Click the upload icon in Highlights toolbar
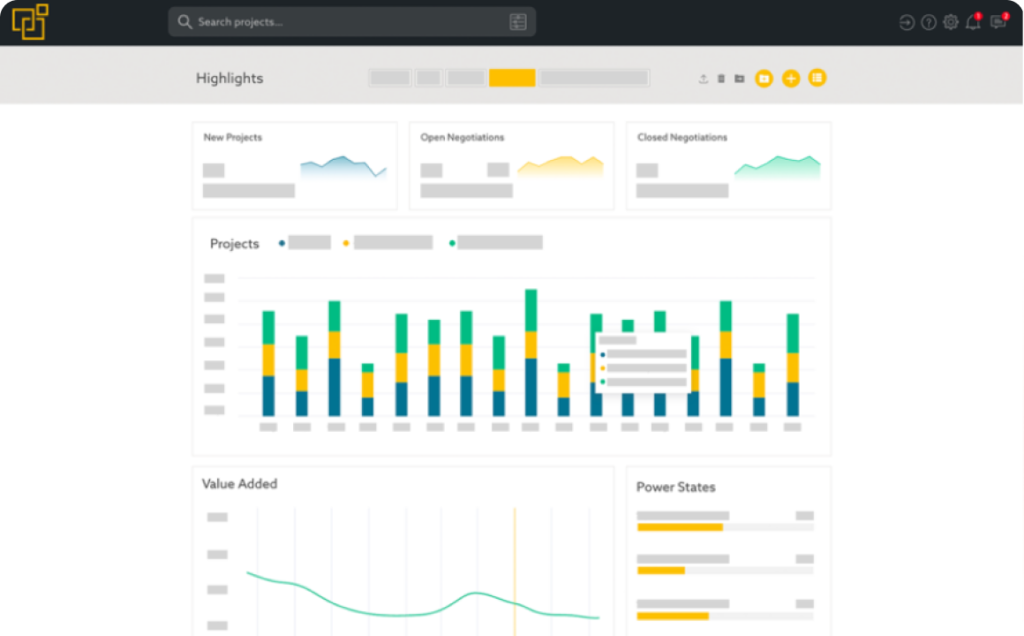Screen dimensions: 1024x636 pyautogui.click(x=703, y=78)
